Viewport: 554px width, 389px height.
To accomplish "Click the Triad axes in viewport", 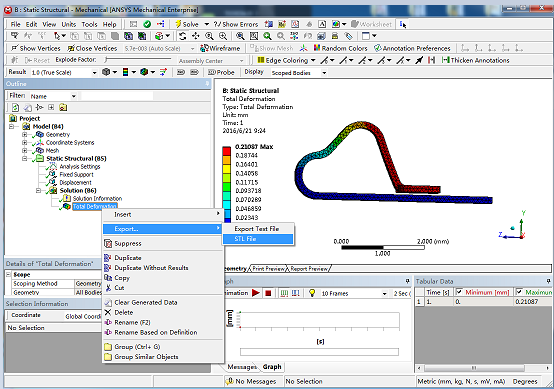I will pos(513,226).
